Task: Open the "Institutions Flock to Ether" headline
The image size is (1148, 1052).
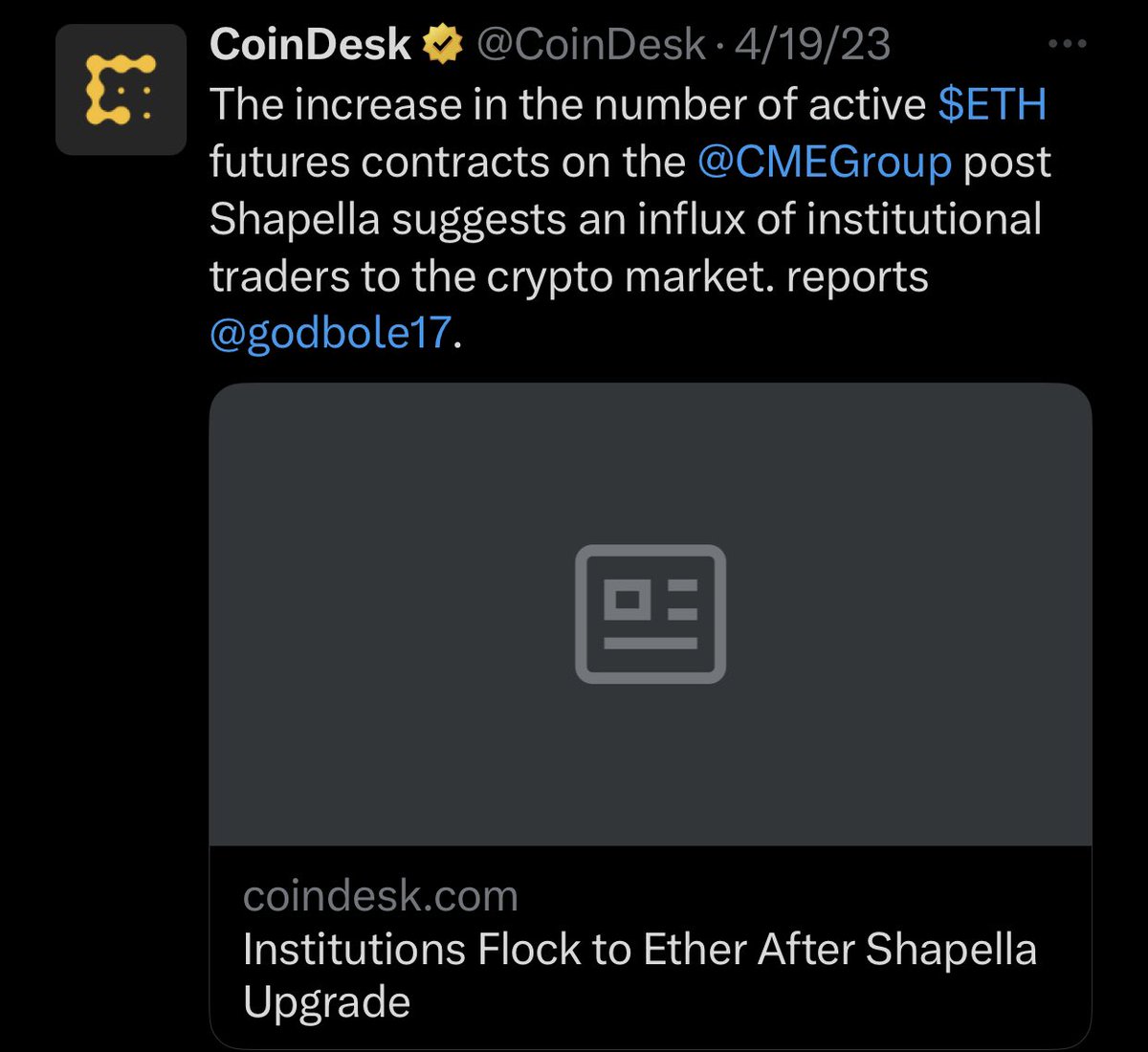Action: [x=639, y=950]
